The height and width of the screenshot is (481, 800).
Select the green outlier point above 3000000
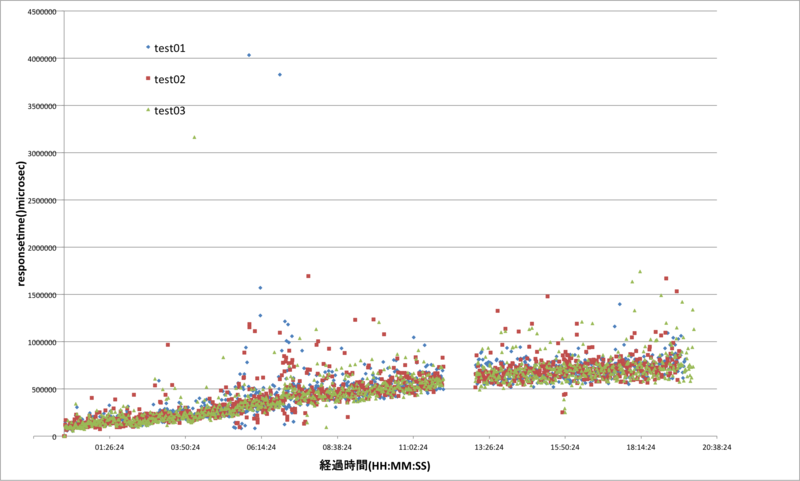pos(194,137)
